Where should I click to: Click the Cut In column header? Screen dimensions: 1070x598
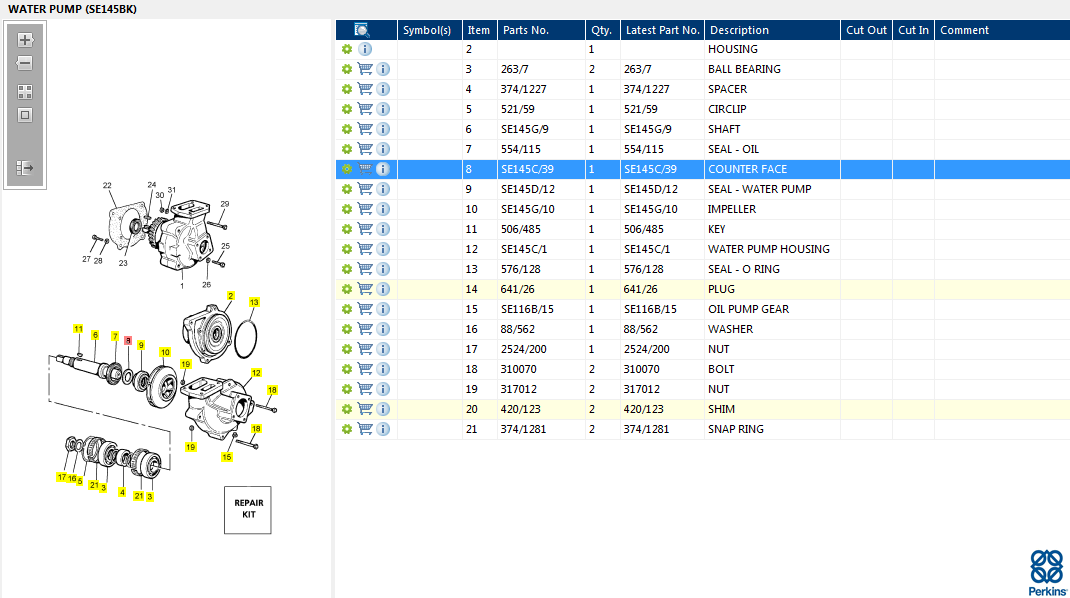(x=914, y=30)
